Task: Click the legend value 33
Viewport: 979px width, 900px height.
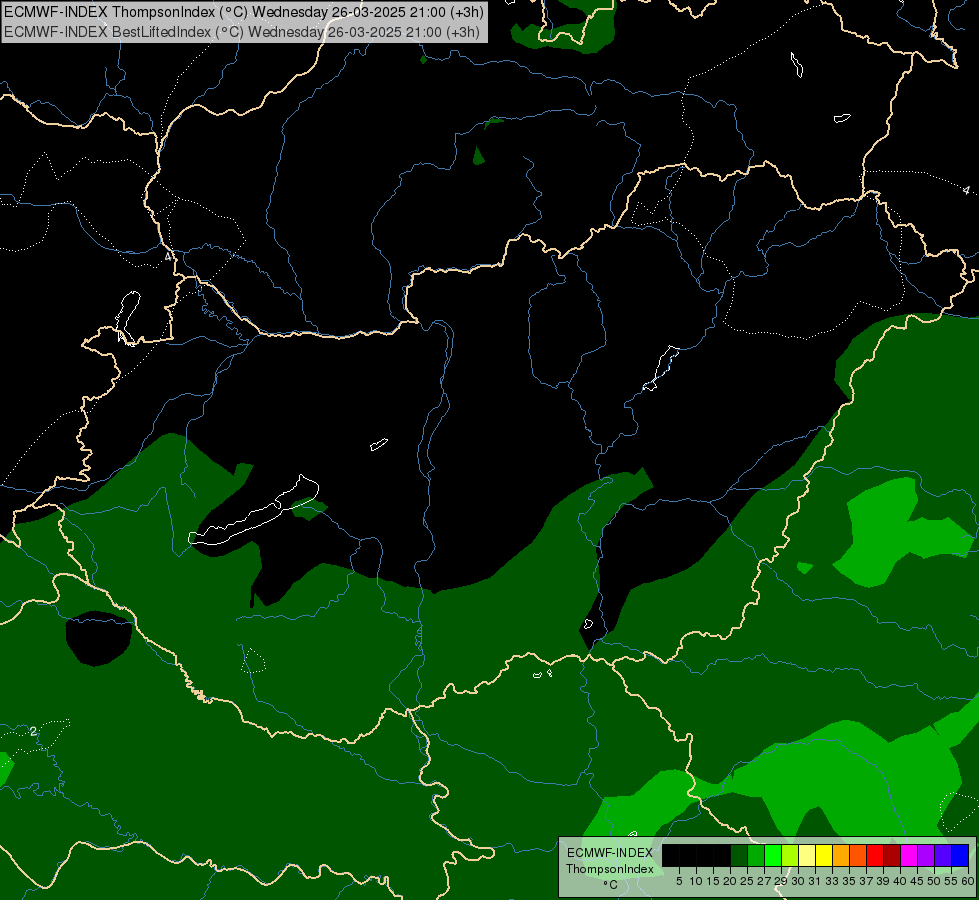Action: click(832, 881)
